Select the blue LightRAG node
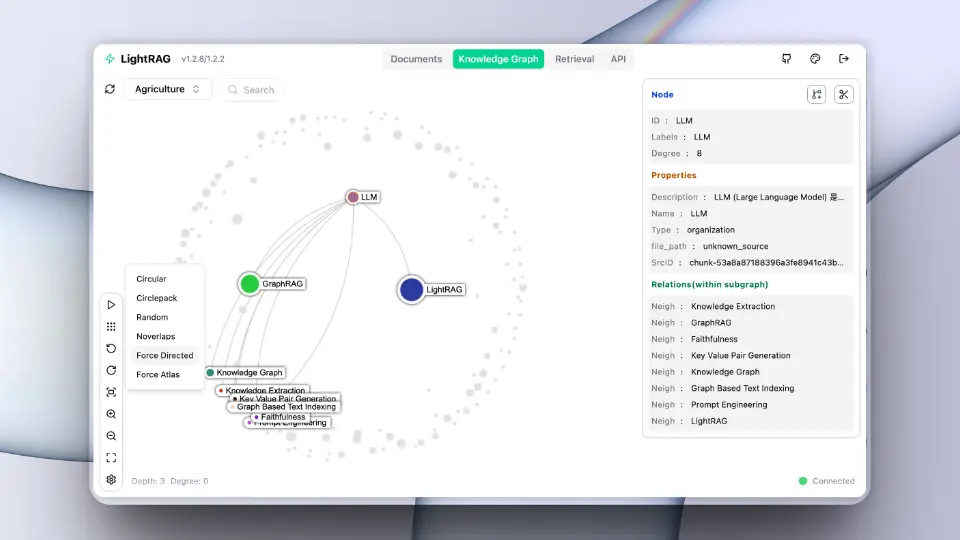Image resolution: width=960 pixels, height=540 pixels. pos(411,290)
